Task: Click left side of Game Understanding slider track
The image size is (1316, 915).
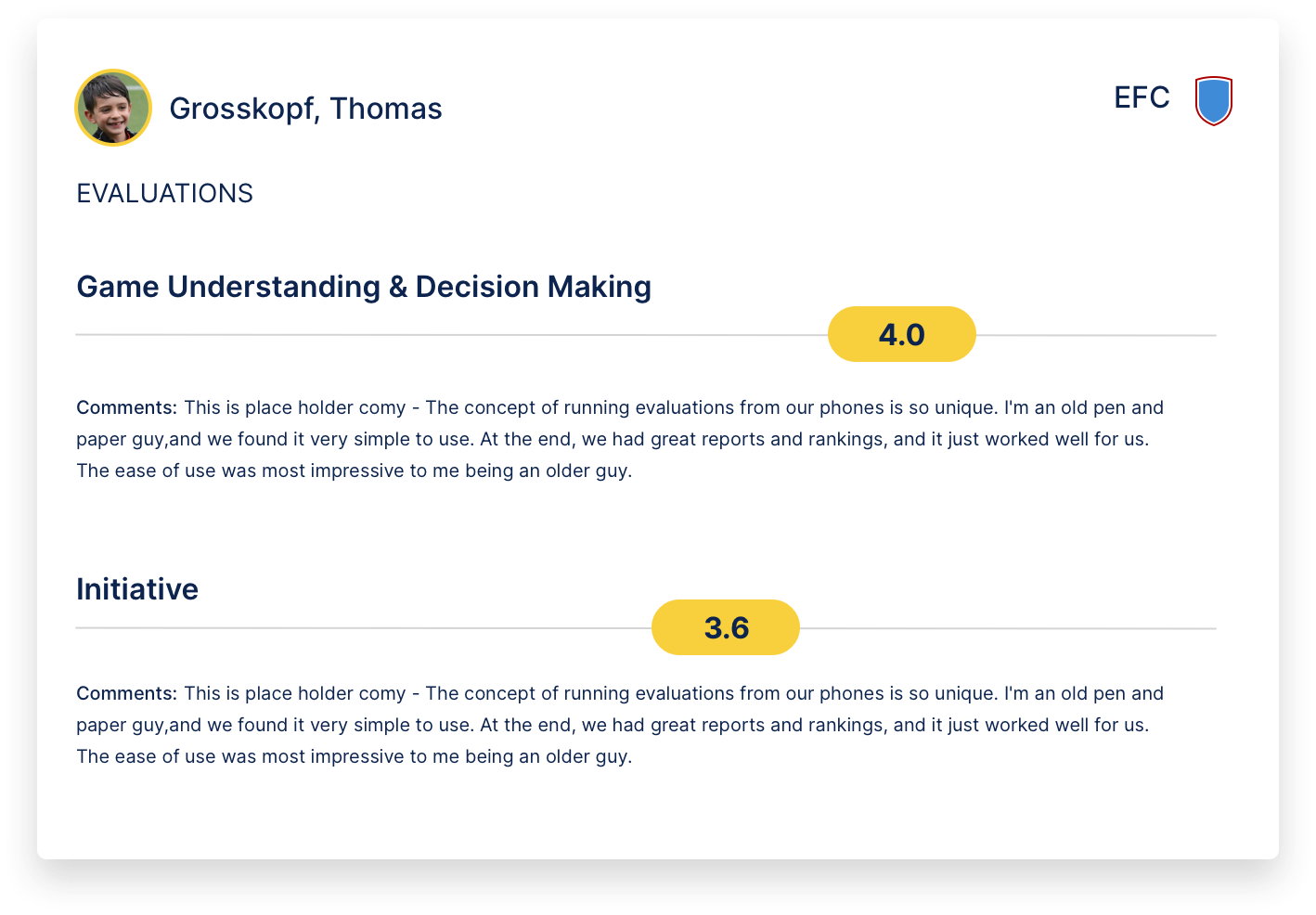Action: point(278,334)
